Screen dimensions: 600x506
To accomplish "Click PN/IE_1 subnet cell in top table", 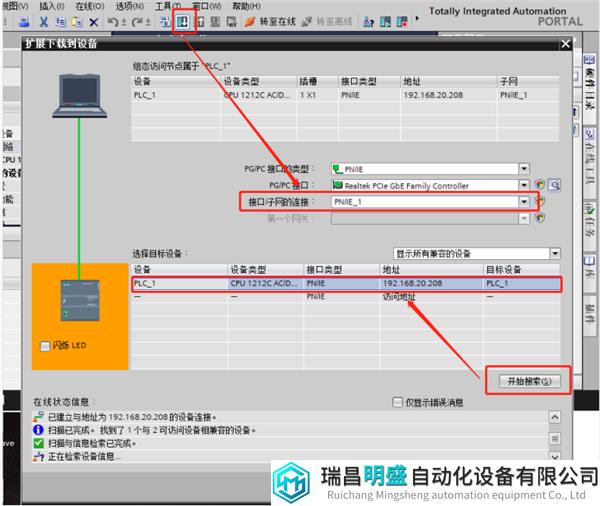I will 514,95.
